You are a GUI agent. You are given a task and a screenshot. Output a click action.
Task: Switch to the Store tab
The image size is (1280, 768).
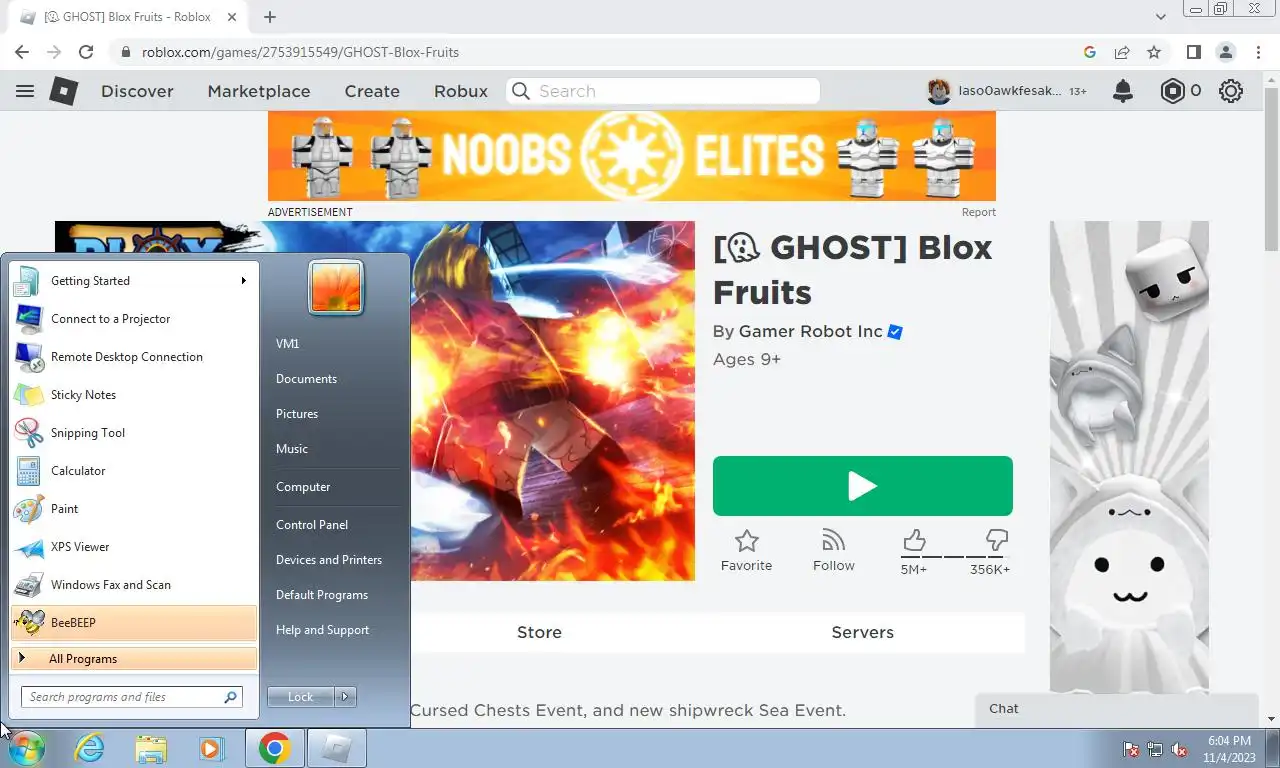tap(539, 632)
